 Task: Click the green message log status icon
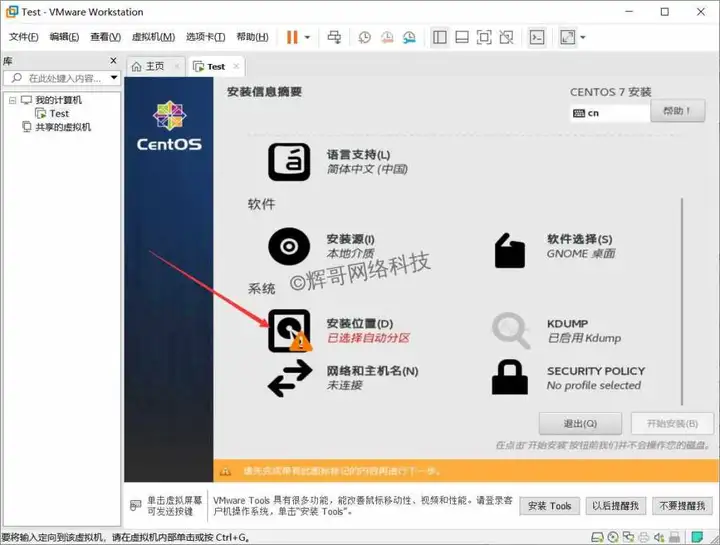[x=697, y=537]
